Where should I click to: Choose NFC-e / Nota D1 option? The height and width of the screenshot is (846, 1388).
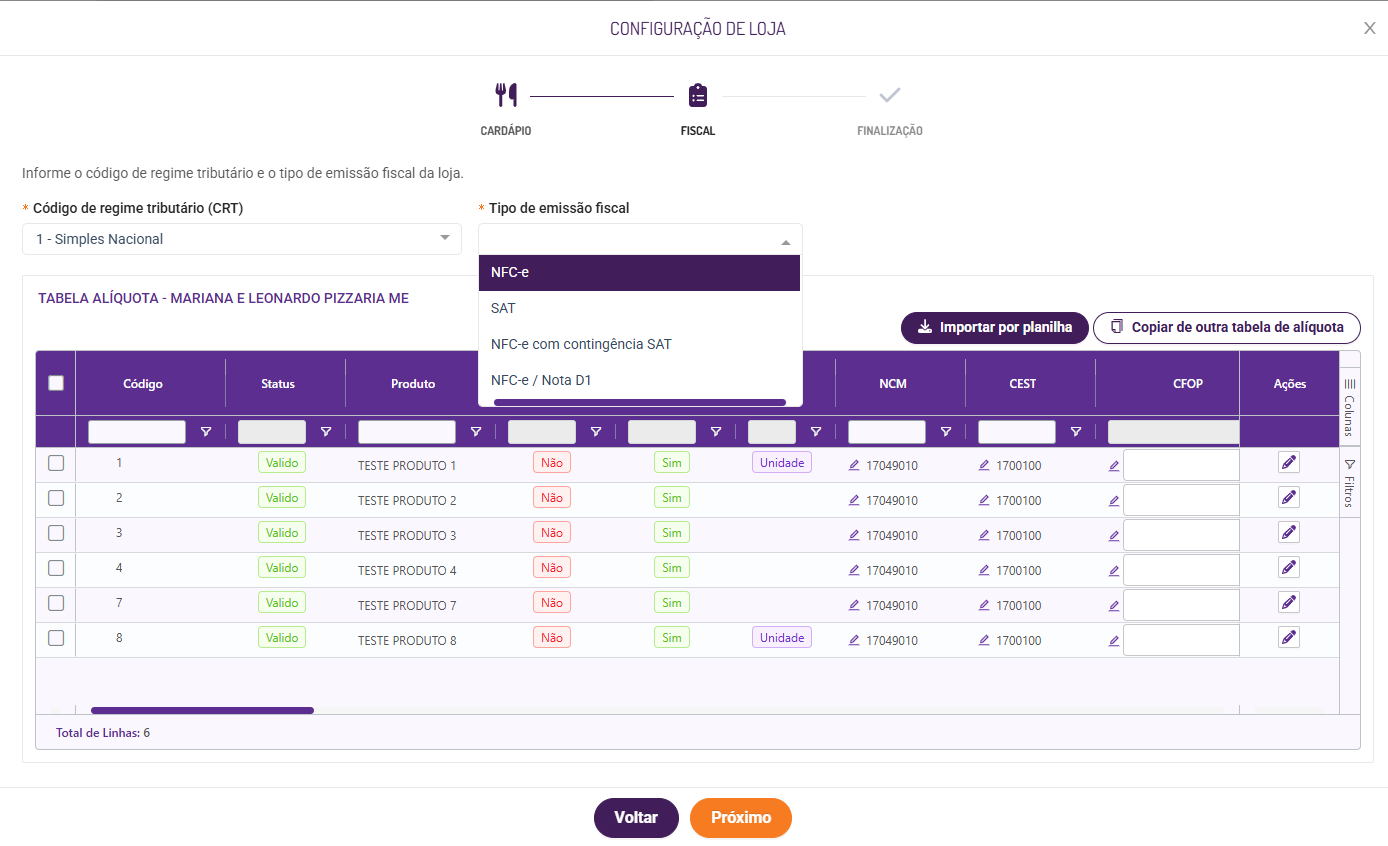click(639, 380)
